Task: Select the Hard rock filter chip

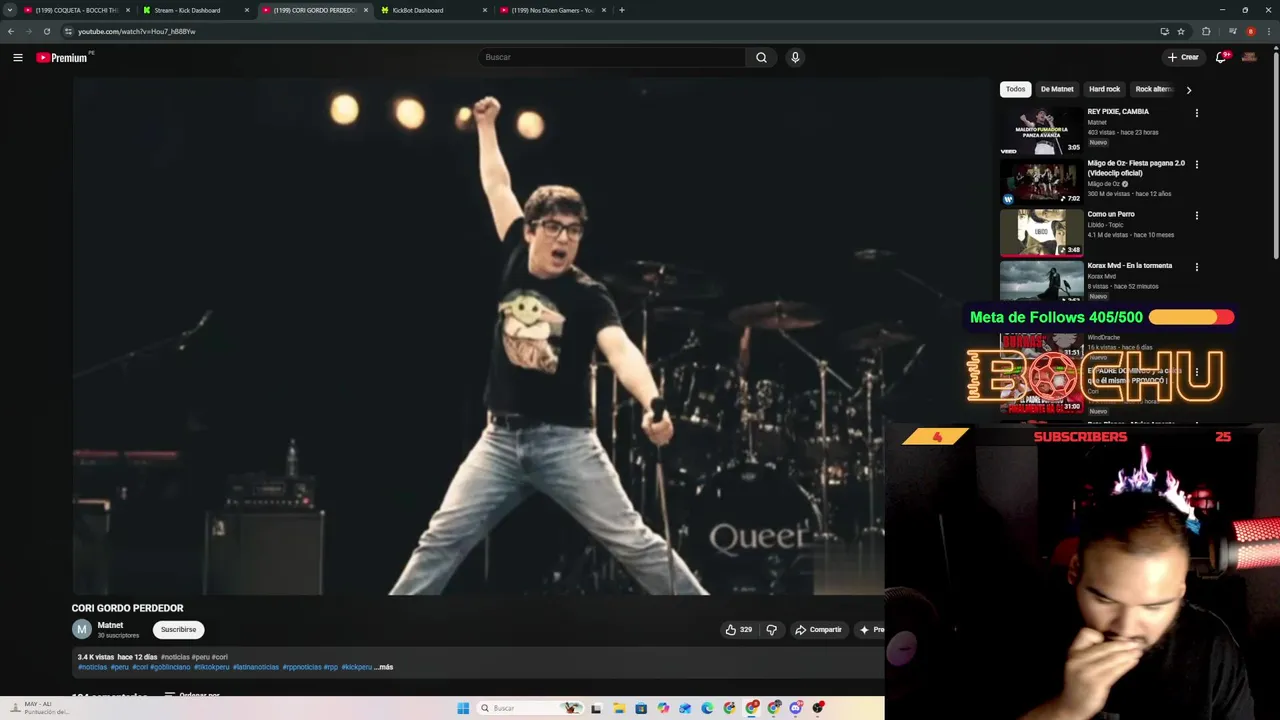Action: pyautogui.click(x=1105, y=89)
